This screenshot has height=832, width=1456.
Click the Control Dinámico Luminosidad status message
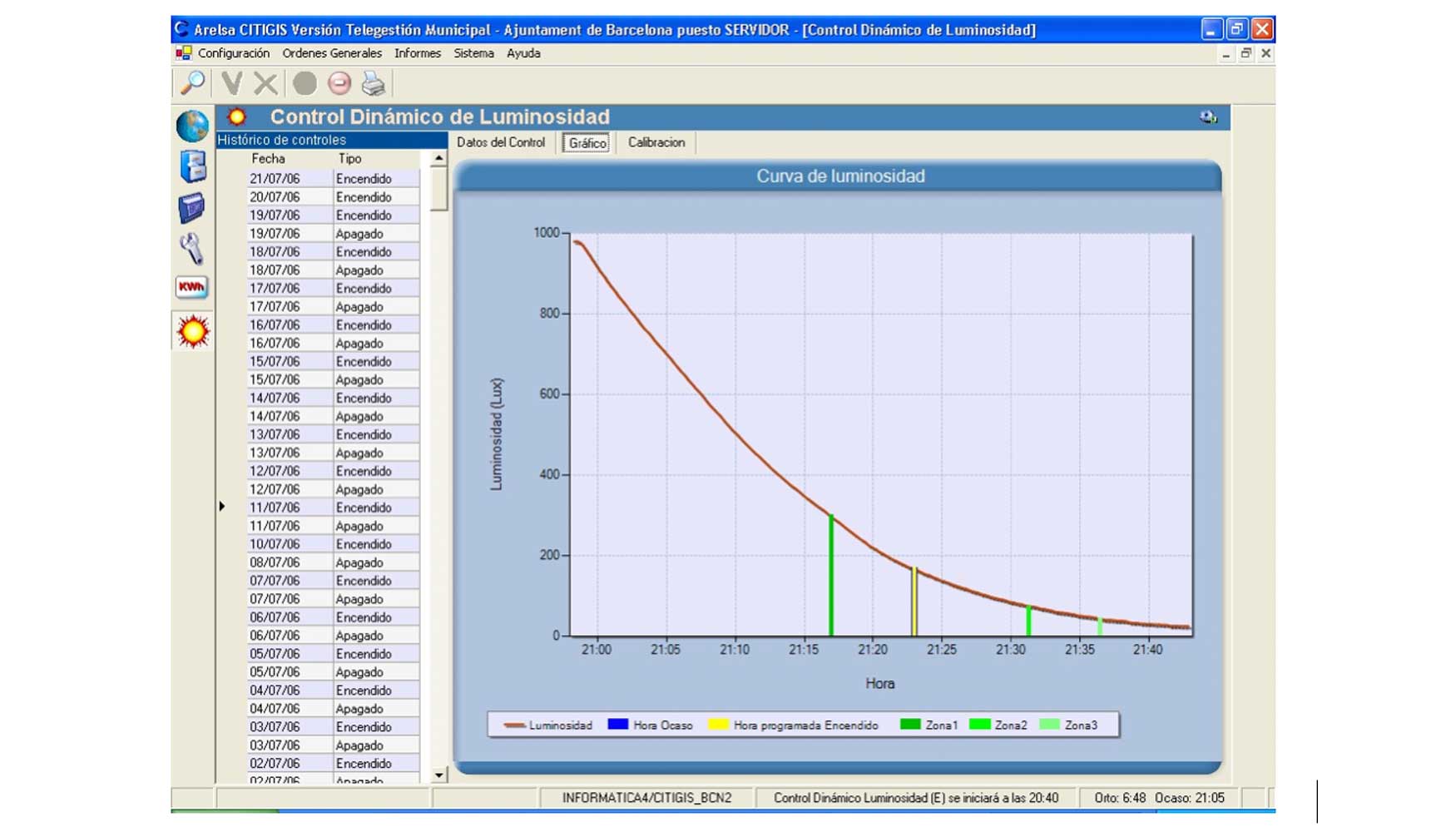pyautogui.click(x=916, y=798)
